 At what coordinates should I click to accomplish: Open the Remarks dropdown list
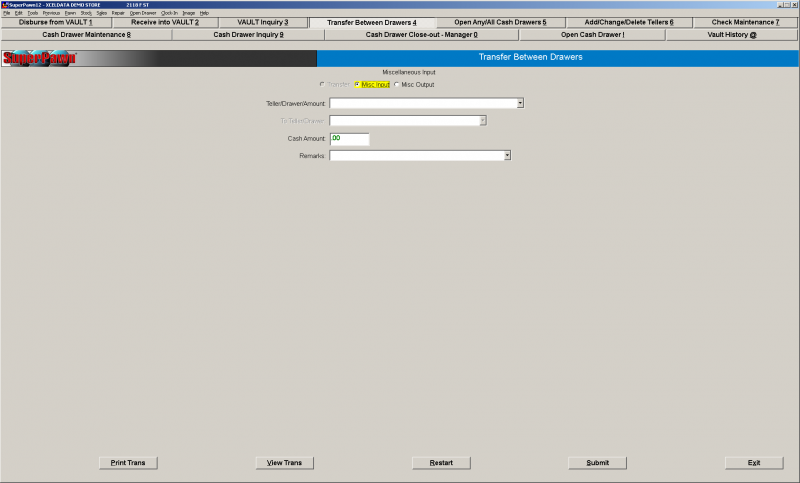[x=507, y=156]
